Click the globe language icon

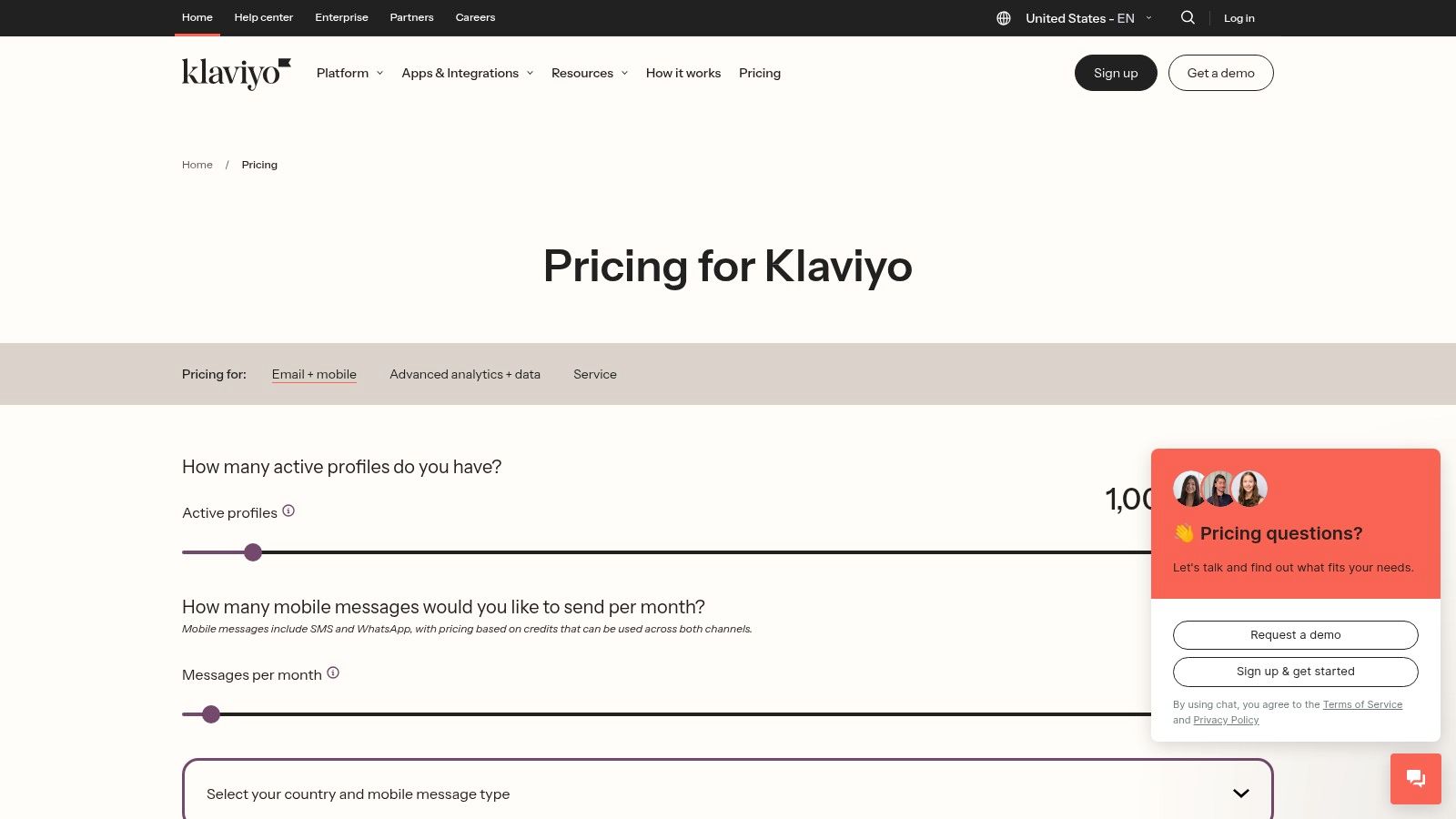coord(1002,17)
